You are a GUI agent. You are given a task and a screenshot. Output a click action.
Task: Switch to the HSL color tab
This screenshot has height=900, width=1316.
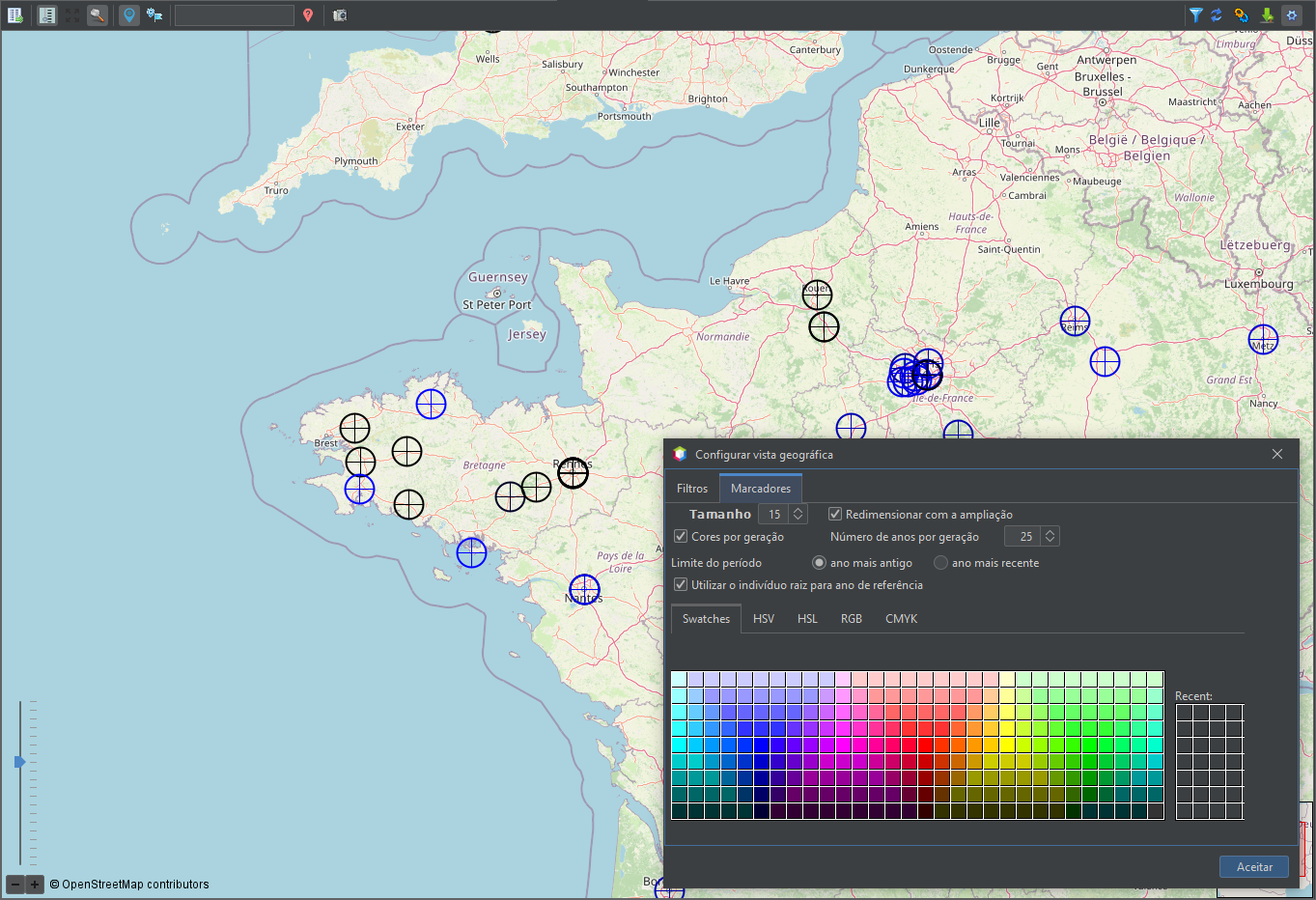807,619
